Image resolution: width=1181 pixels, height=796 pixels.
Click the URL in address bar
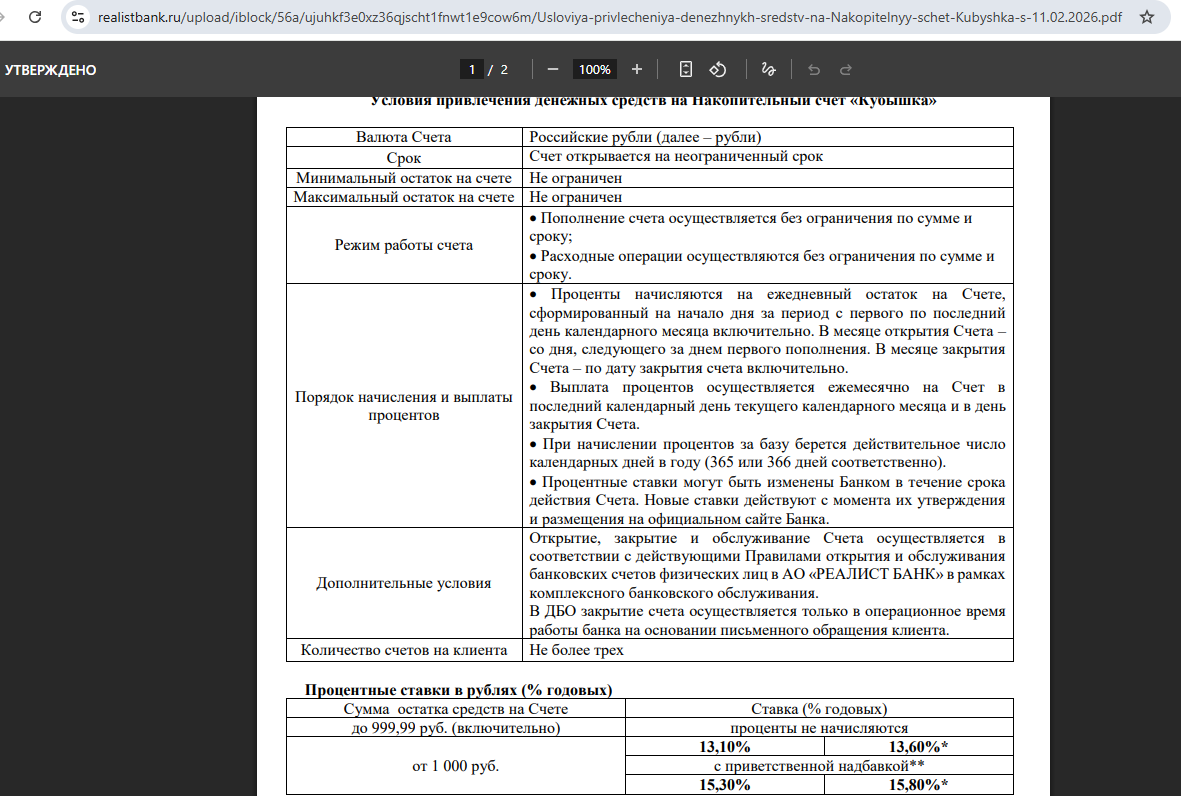click(610, 18)
